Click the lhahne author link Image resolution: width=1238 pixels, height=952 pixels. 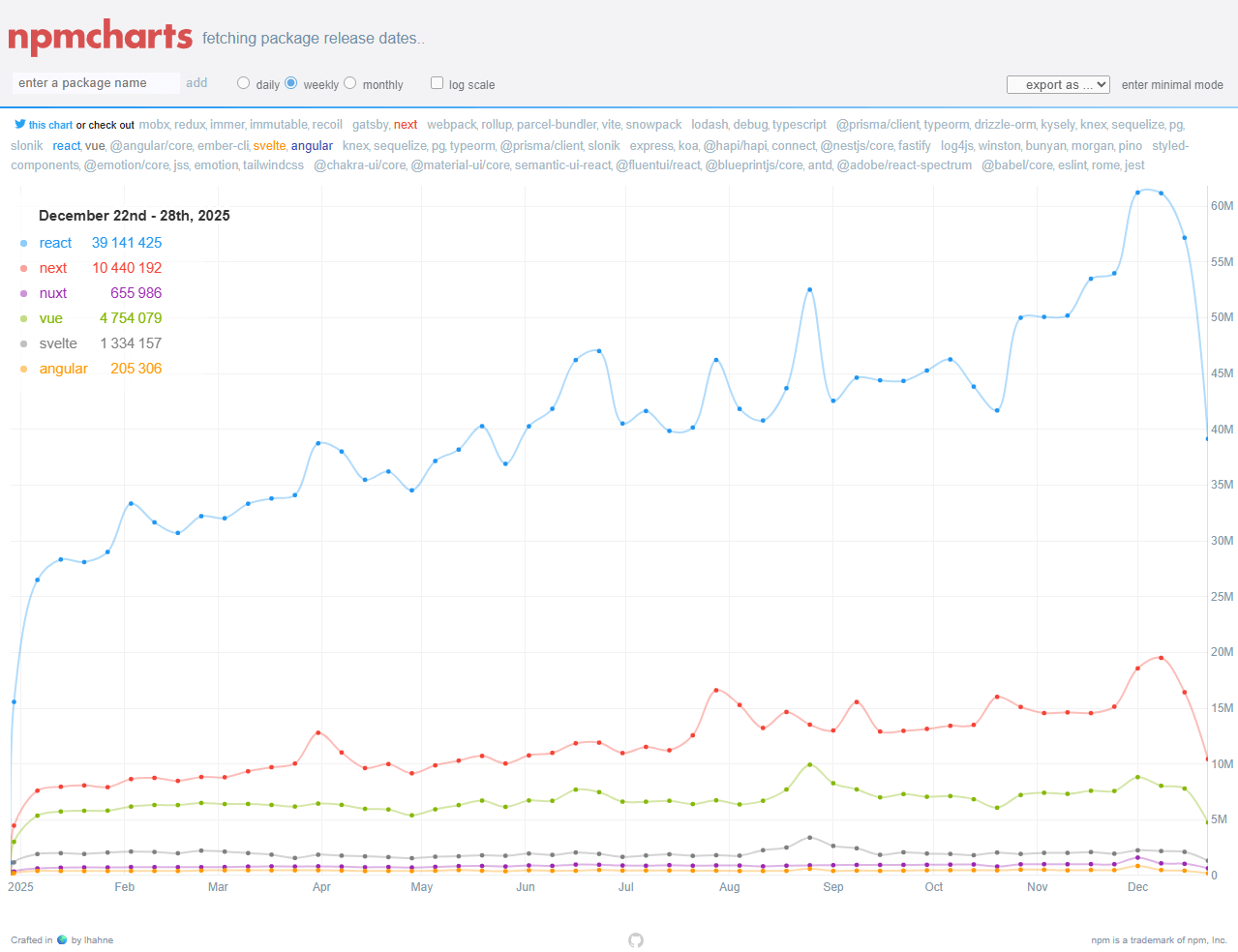point(99,940)
